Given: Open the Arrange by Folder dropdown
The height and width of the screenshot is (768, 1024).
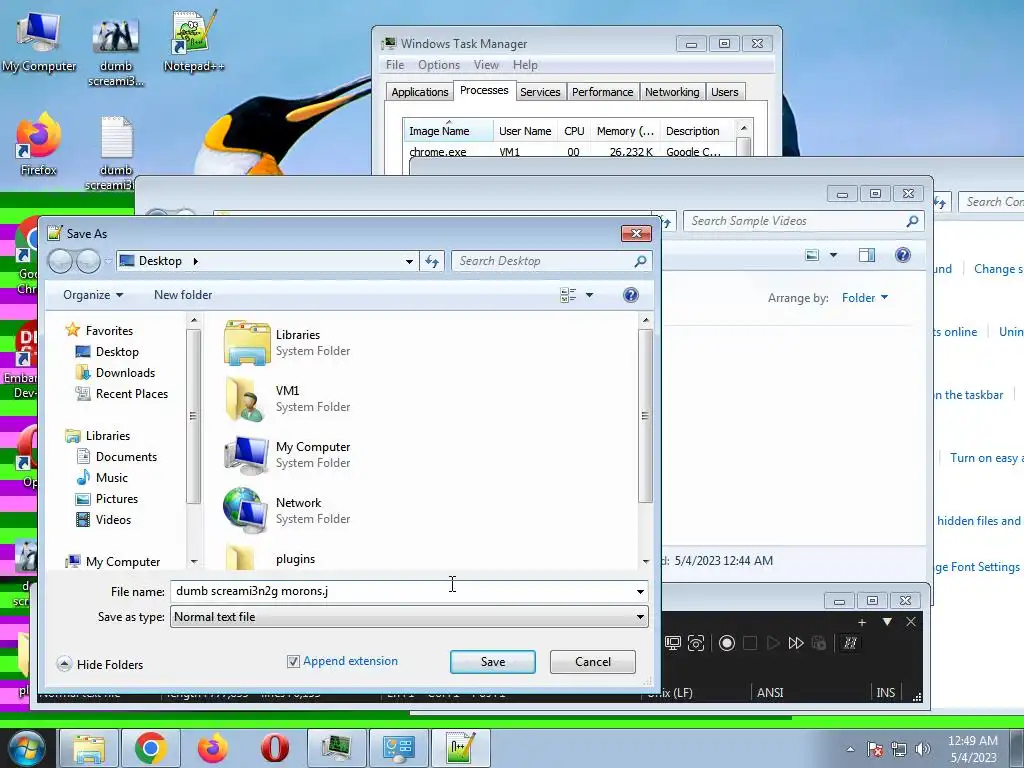Looking at the screenshot, I should (865, 298).
